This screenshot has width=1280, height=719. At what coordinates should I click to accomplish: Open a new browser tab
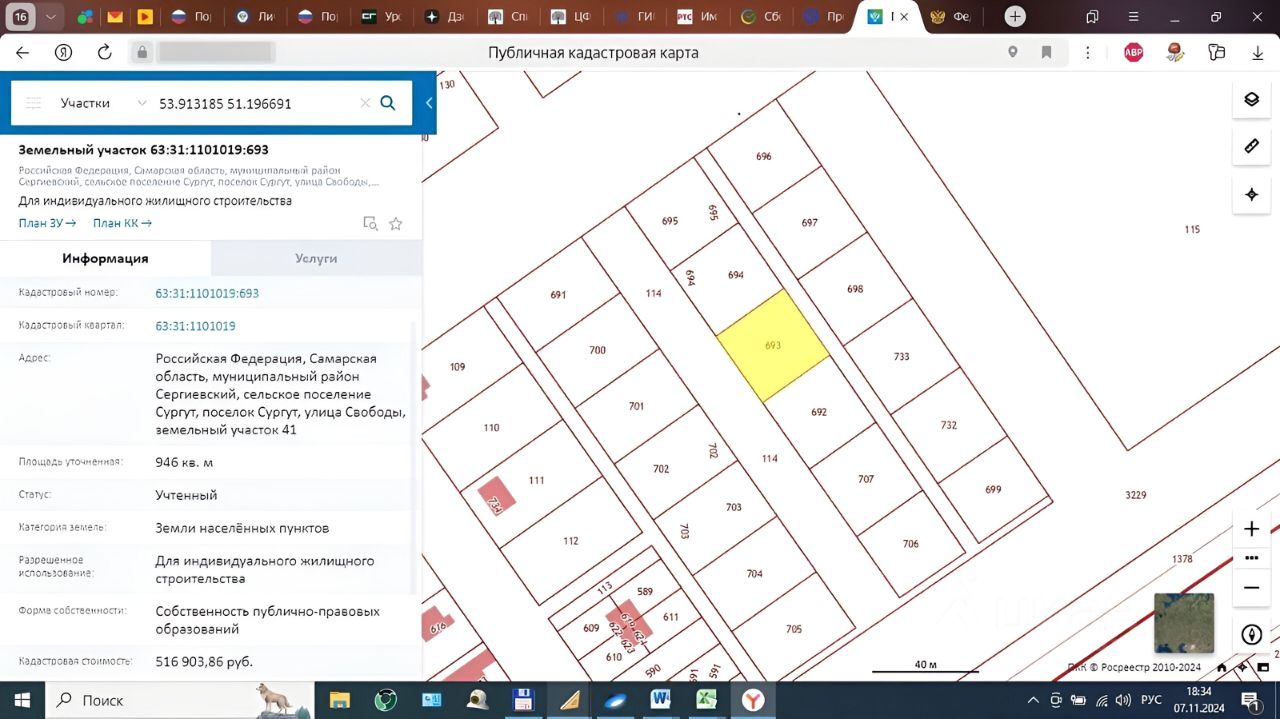click(1015, 16)
